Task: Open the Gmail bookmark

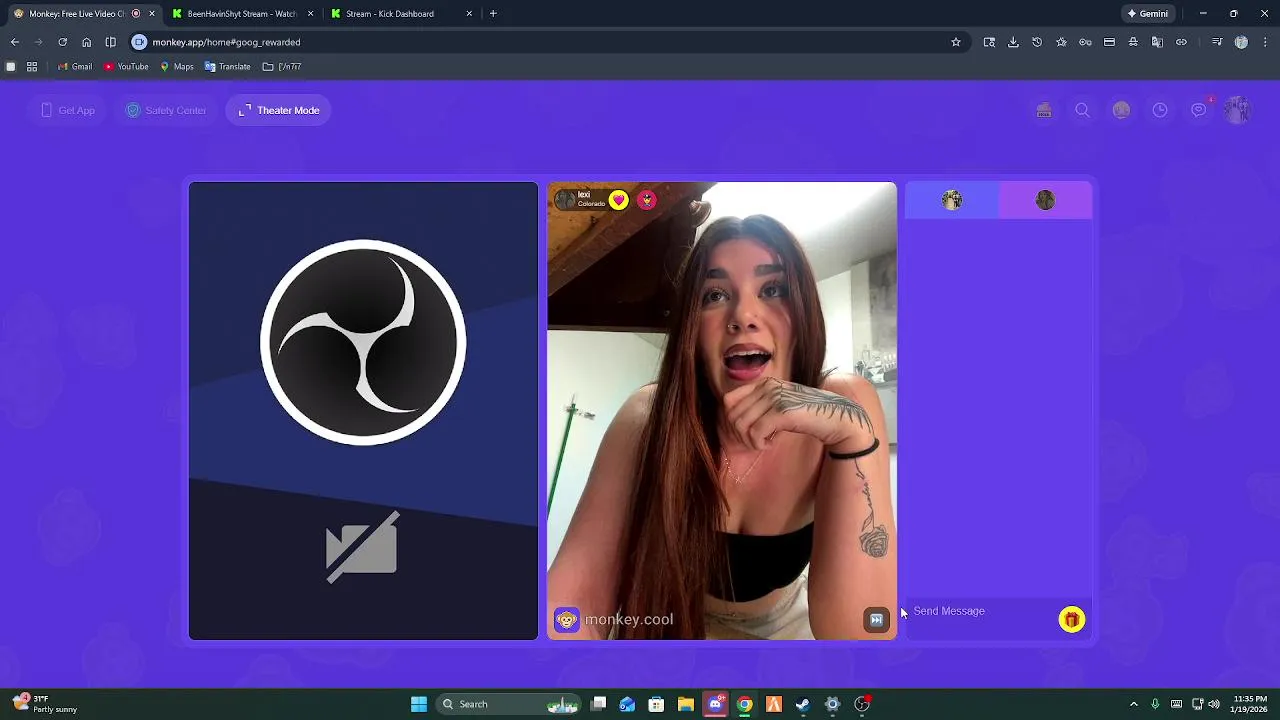Action: tap(75, 67)
